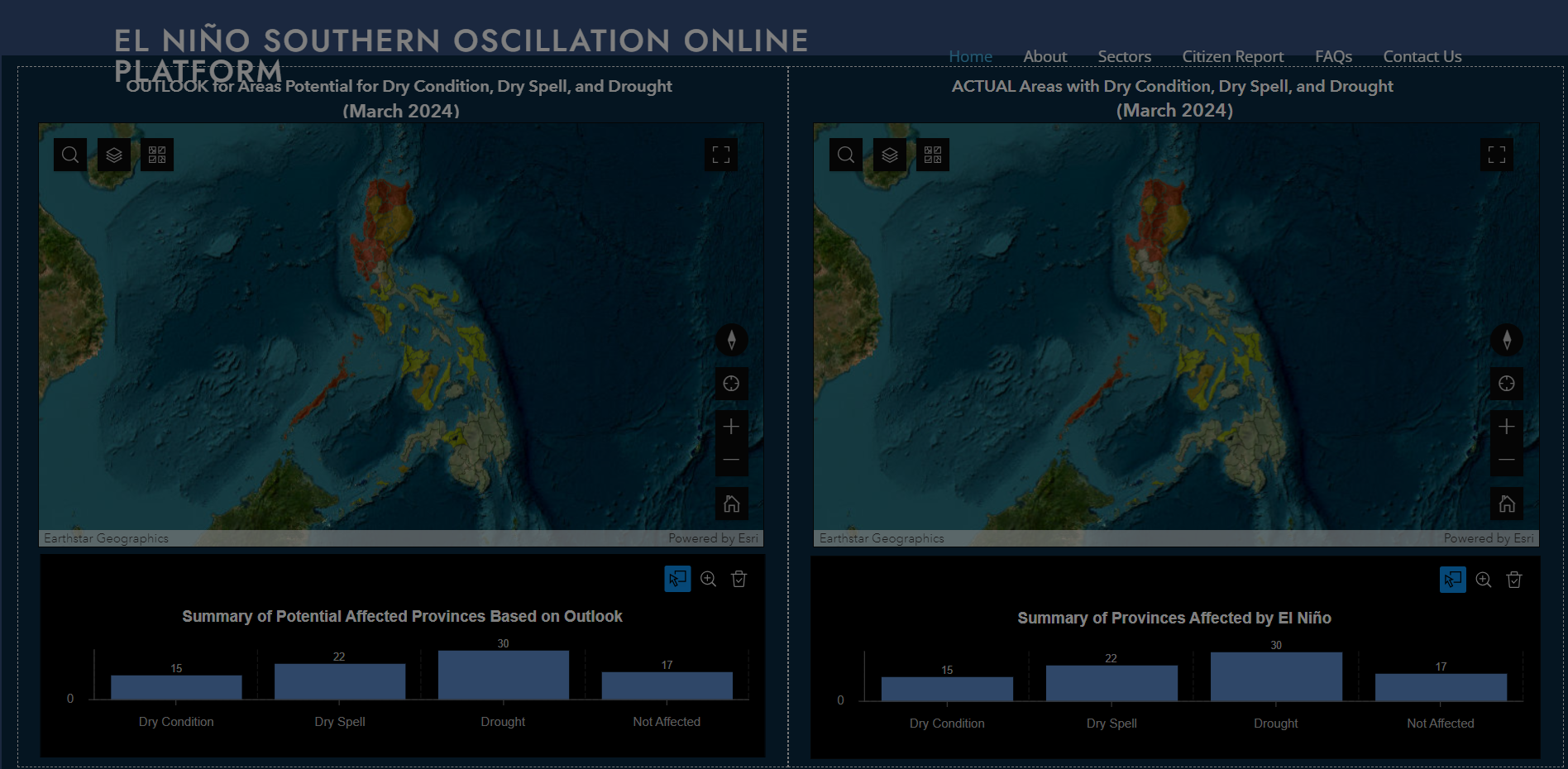Open layers list on the Actual map
Screen dimensions: 1568x769
tap(889, 155)
